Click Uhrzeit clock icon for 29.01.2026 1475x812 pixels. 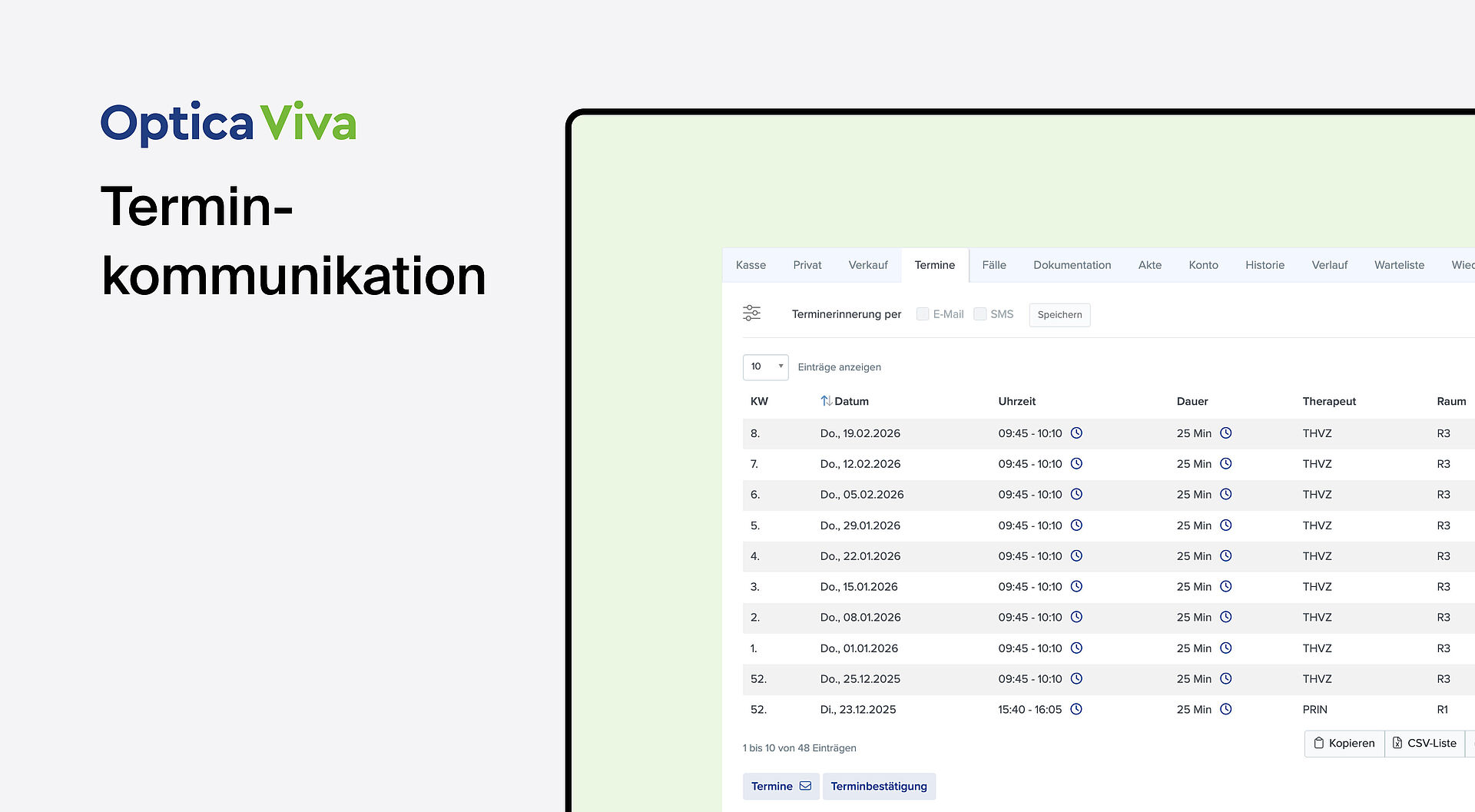1076,525
